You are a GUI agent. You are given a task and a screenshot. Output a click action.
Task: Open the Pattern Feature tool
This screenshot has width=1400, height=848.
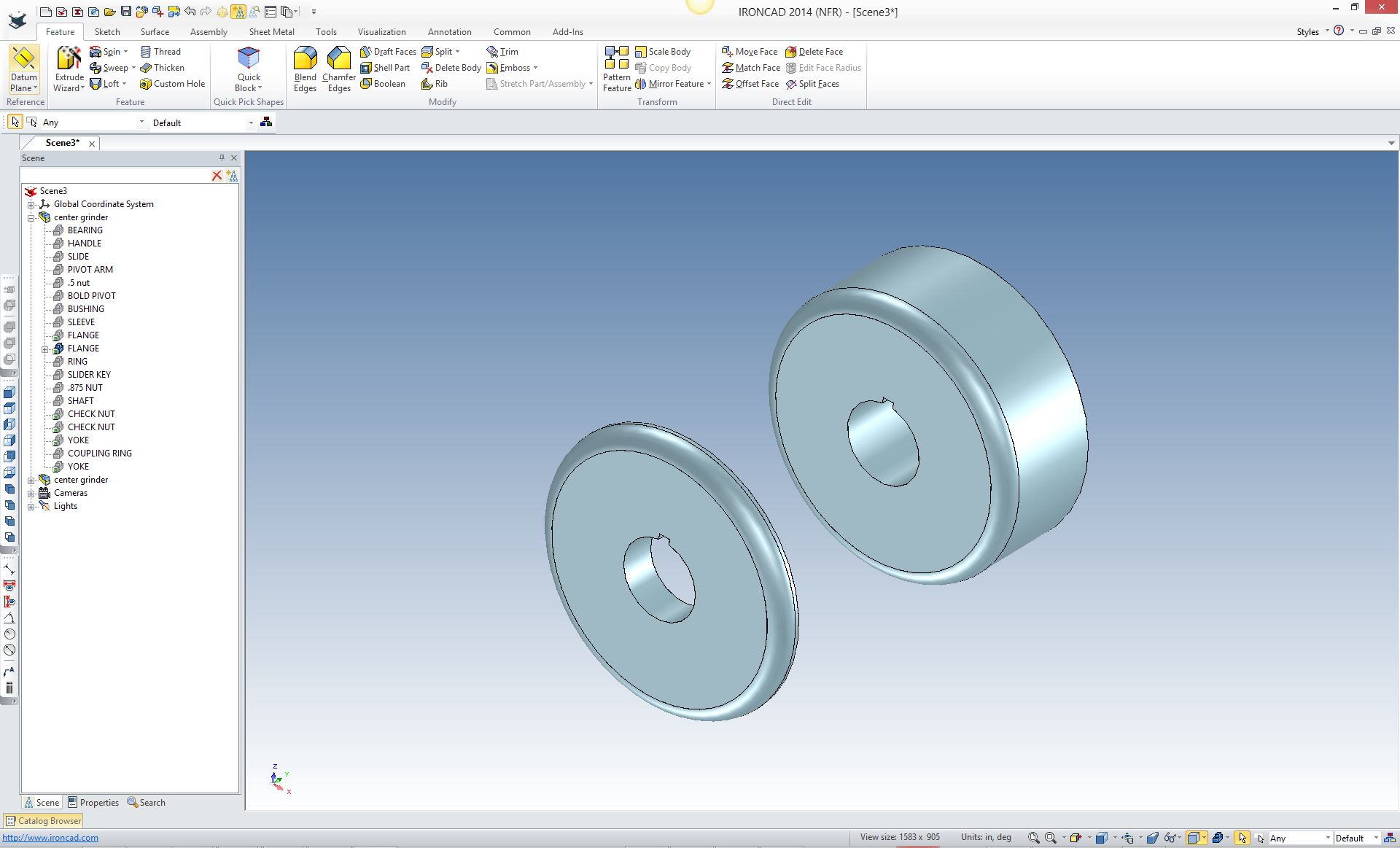tap(616, 59)
